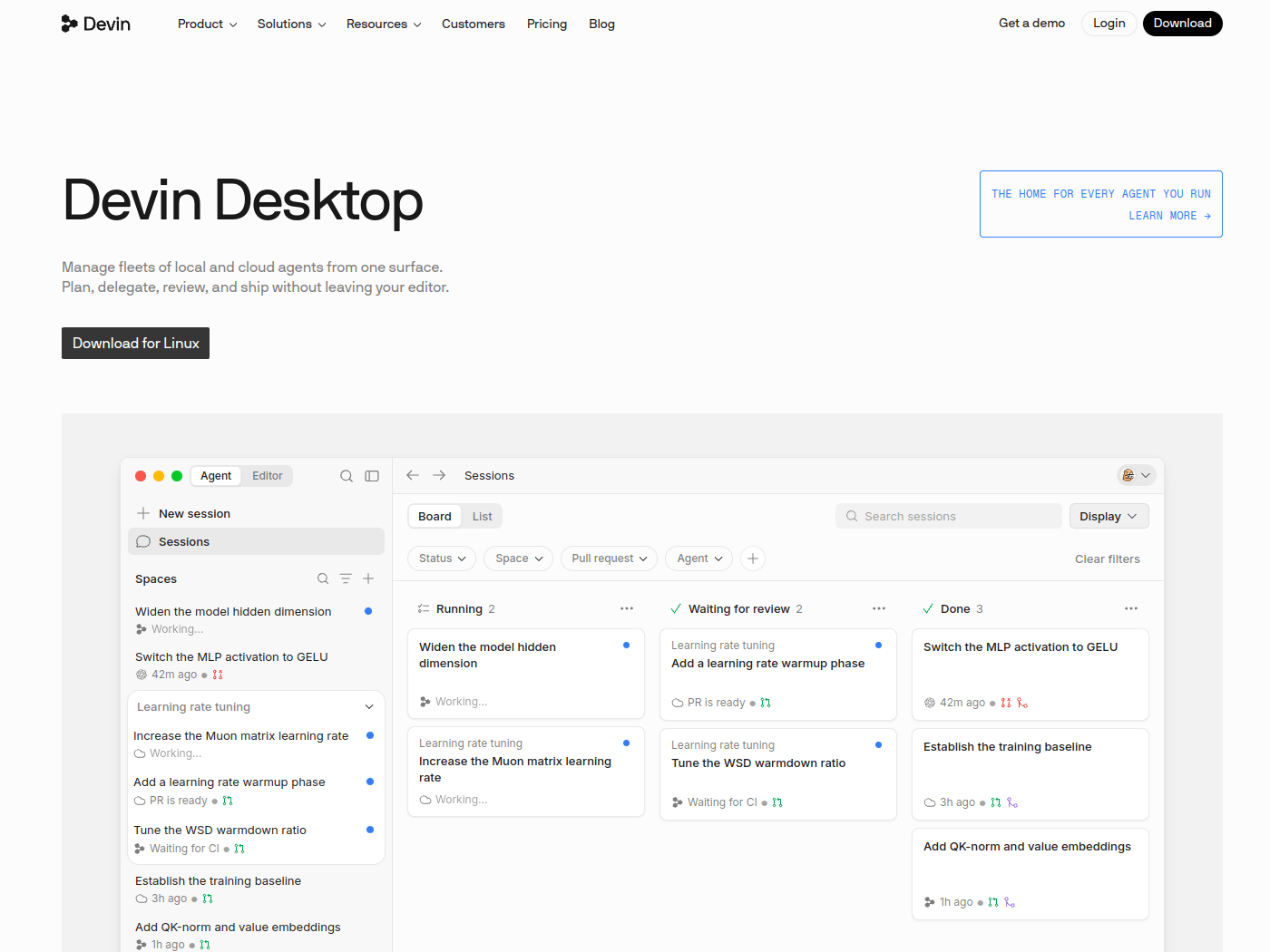
Task: Switch to Agent mode in the toggle
Action: click(x=216, y=476)
